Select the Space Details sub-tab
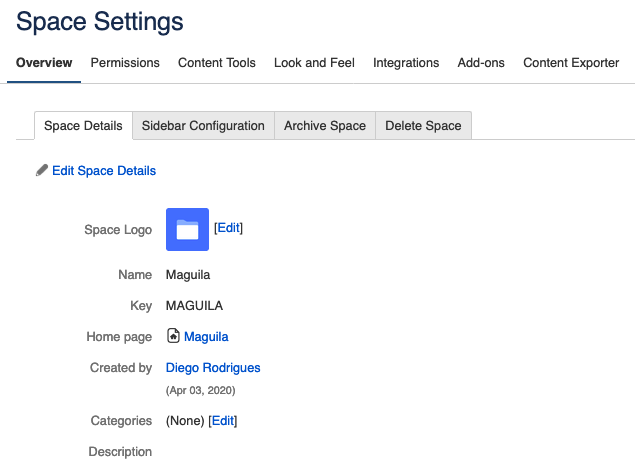This screenshot has width=635, height=464. click(83, 126)
